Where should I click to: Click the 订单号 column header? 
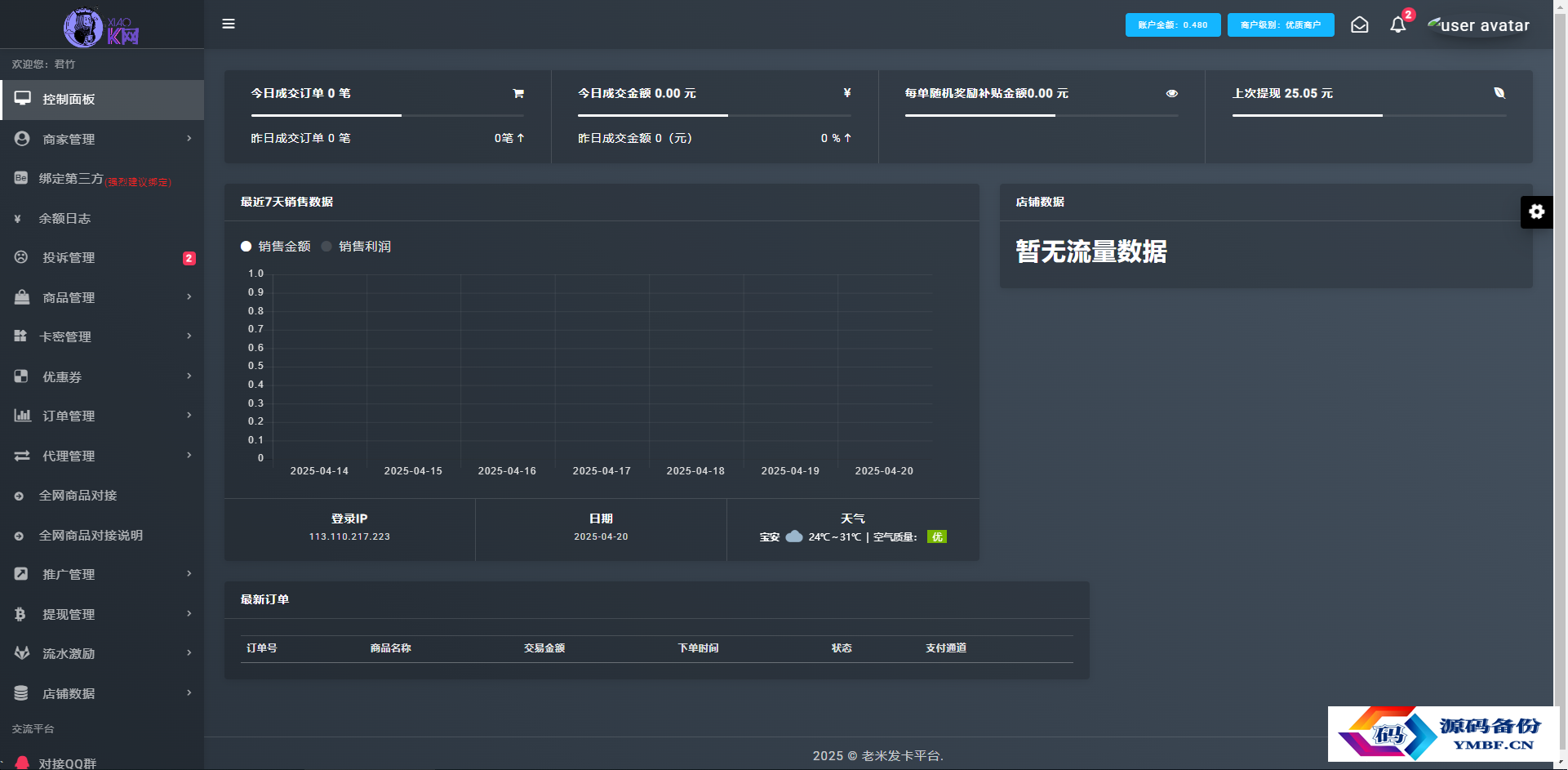262,648
